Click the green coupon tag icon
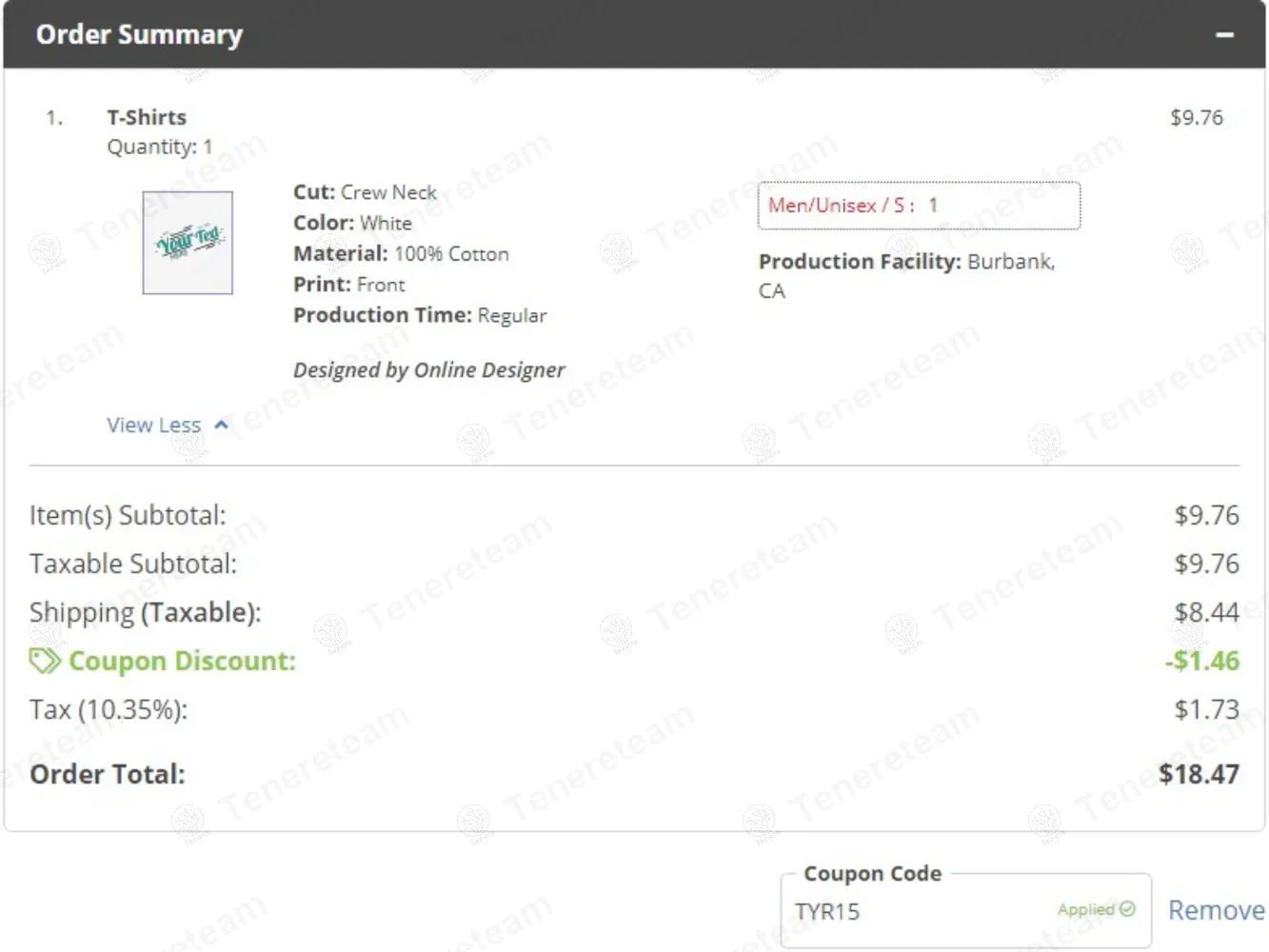The height and width of the screenshot is (952, 1269). click(44, 661)
